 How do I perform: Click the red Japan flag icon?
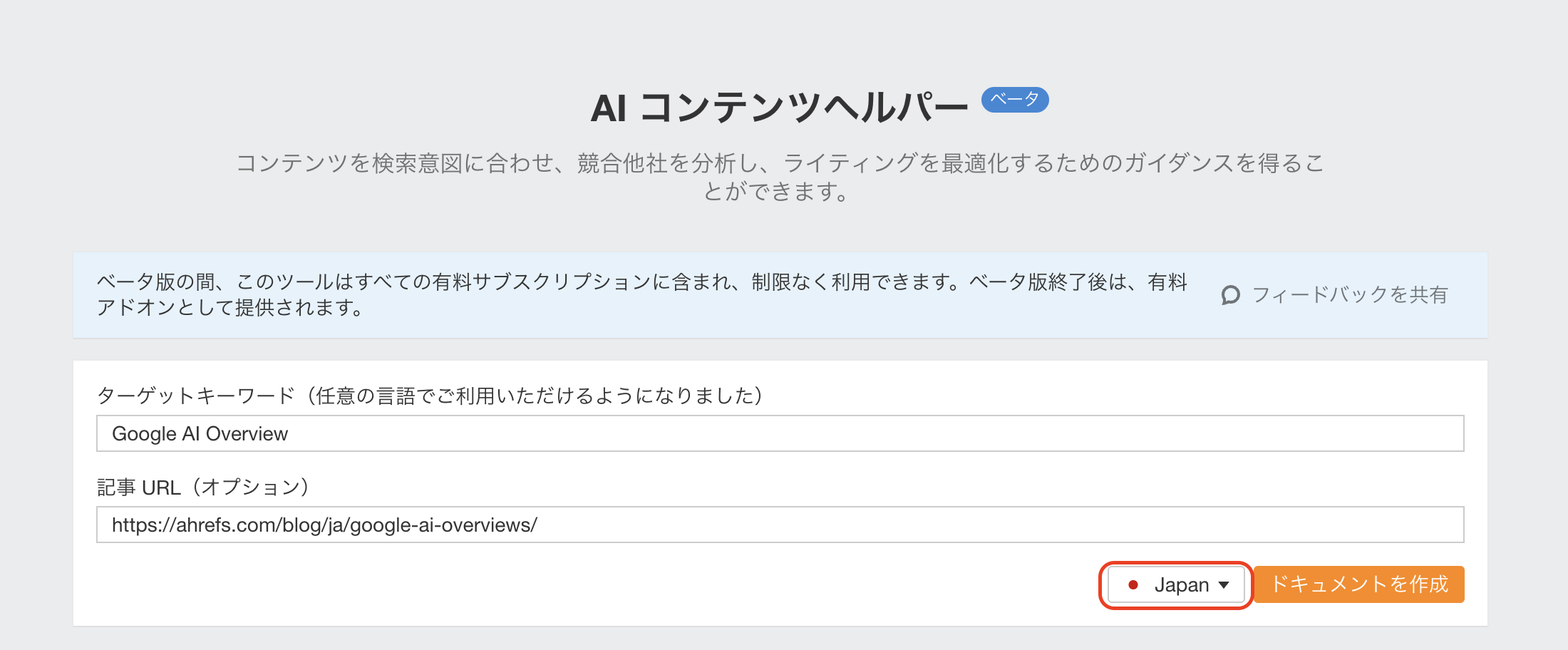pos(1133,585)
